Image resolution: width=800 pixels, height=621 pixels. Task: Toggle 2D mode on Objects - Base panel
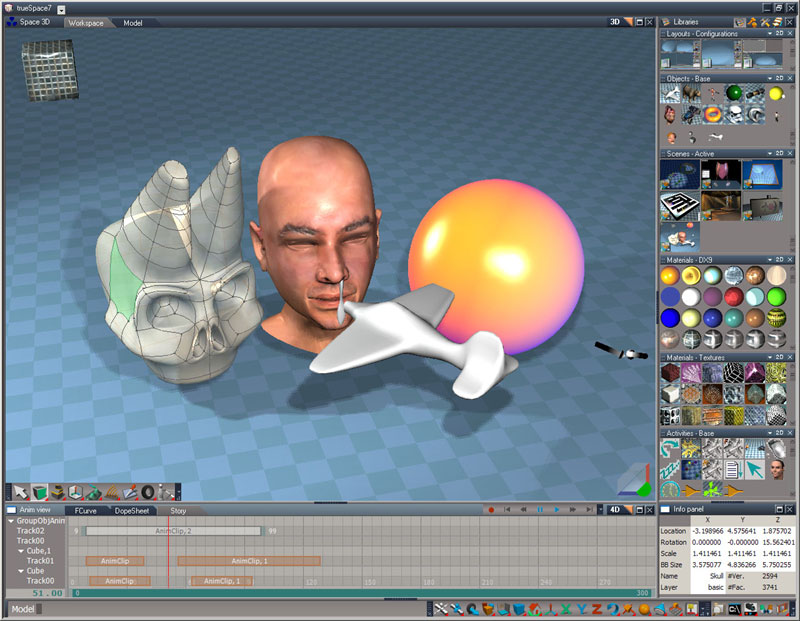(x=780, y=77)
